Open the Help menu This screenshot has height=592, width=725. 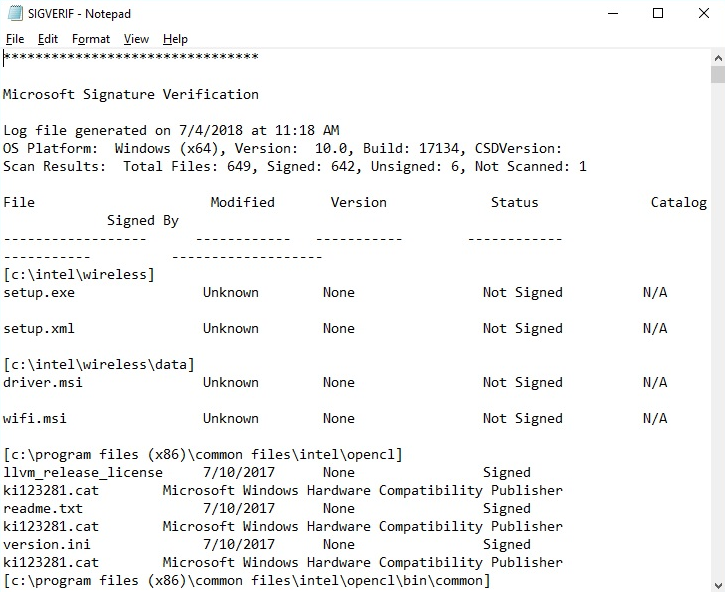(x=175, y=39)
